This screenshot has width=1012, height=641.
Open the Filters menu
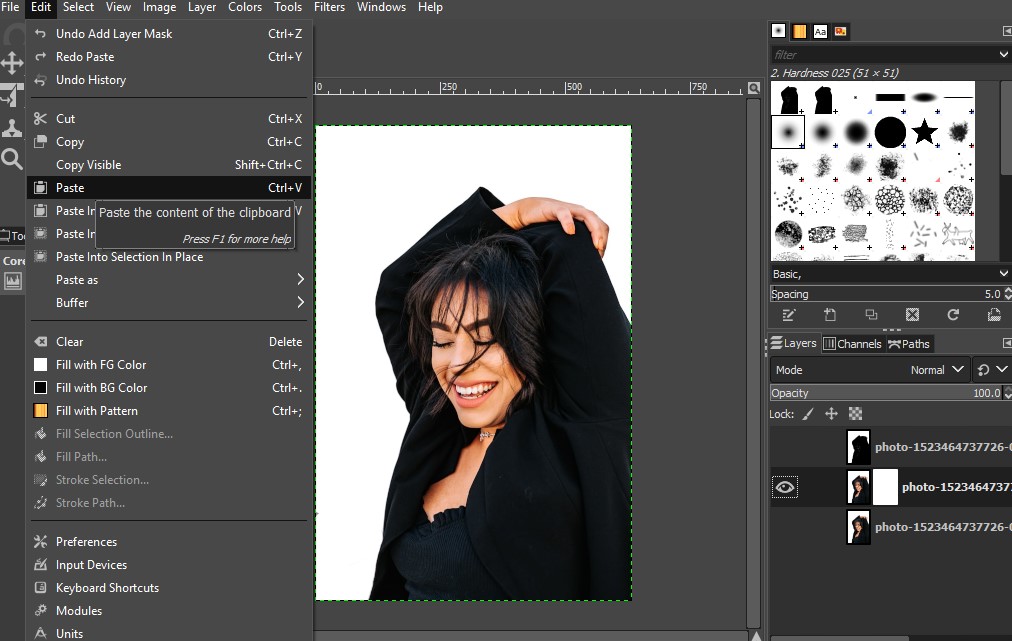tap(329, 7)
